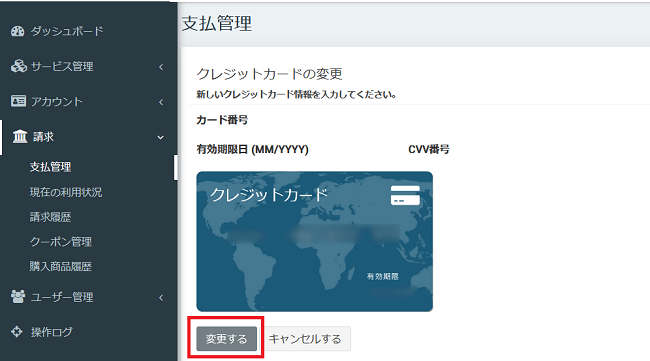Open the 支払管理 submenu item
This screenshot has width=650, height=361.
pyautogui.click(x=50, y=167)
